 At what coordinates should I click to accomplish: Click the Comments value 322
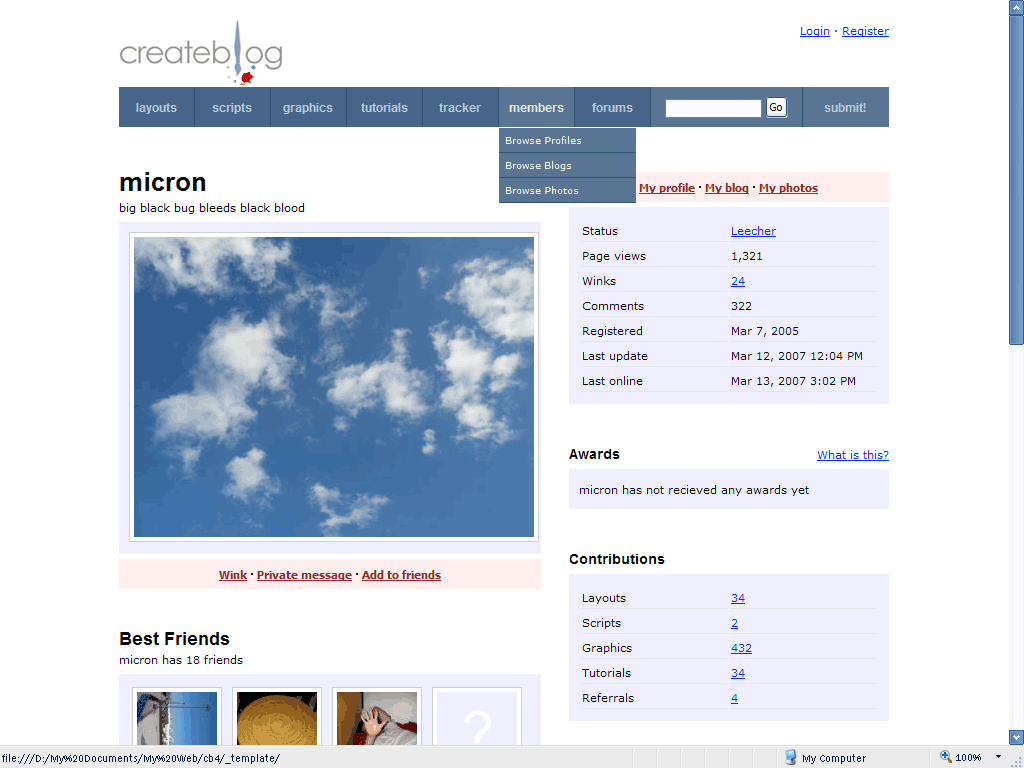(x=741, y=306)
